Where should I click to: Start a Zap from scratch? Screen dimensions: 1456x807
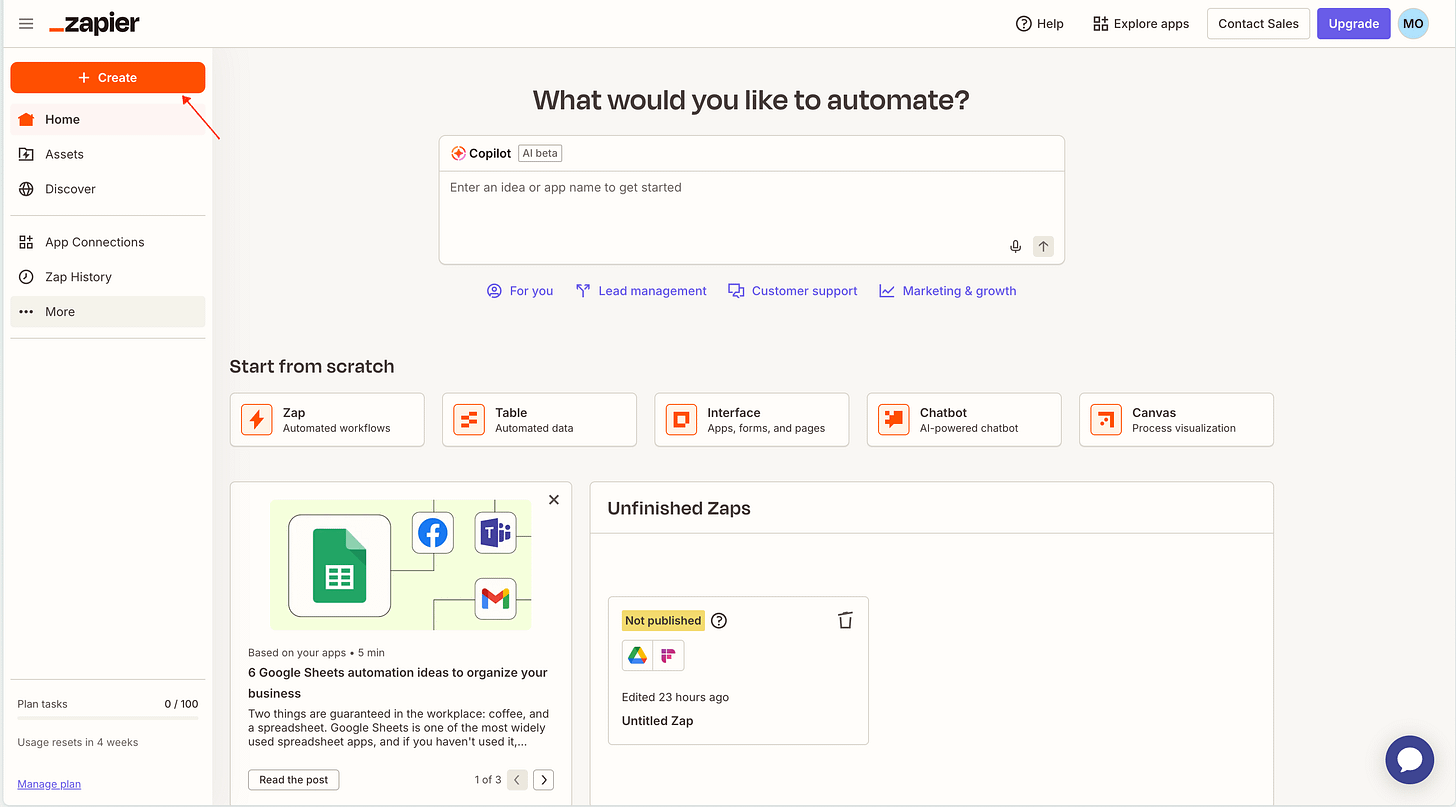pos(327,419)
